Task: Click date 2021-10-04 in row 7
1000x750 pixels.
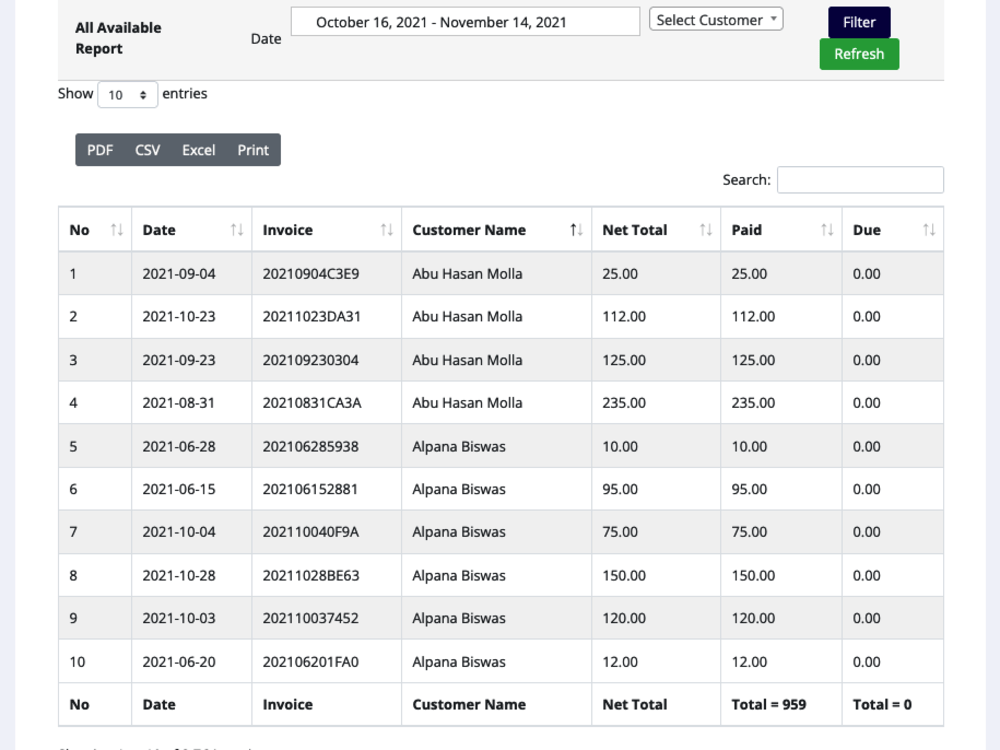Action: (x=179, y=532)
